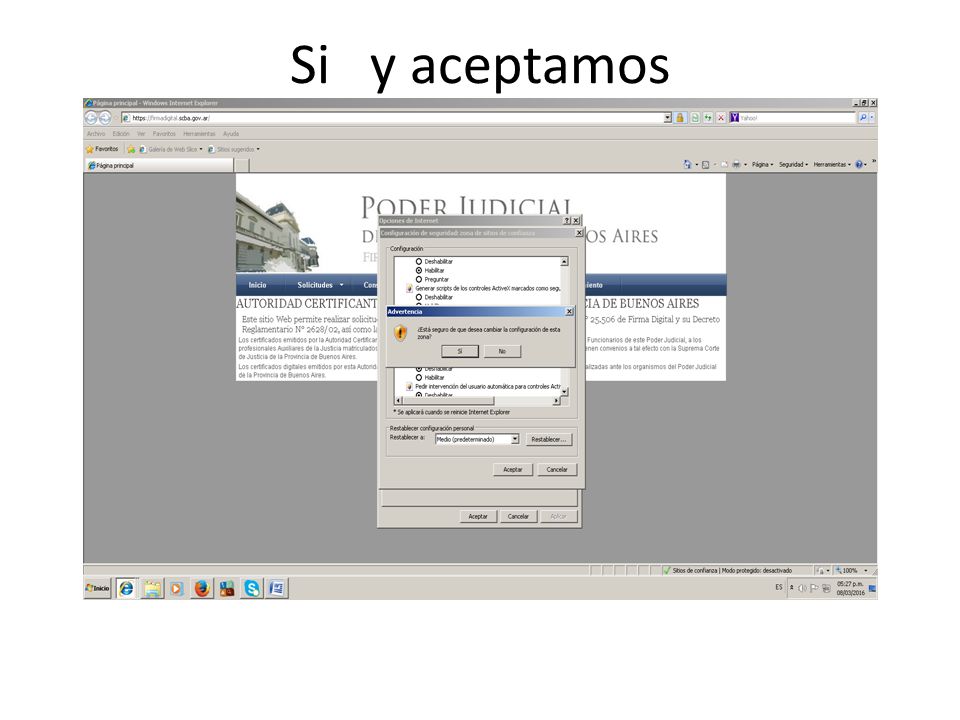Image resolution: width=960 pixels, height=720 pixels.
Task: Click the No button in Advertencia dialog
Action: [x=502, y=351]
